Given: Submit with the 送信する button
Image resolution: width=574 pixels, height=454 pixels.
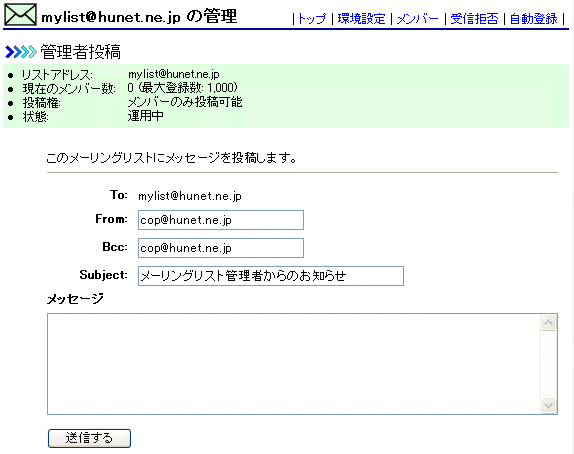Looking at the screenshot, I should tap(89, 438).
